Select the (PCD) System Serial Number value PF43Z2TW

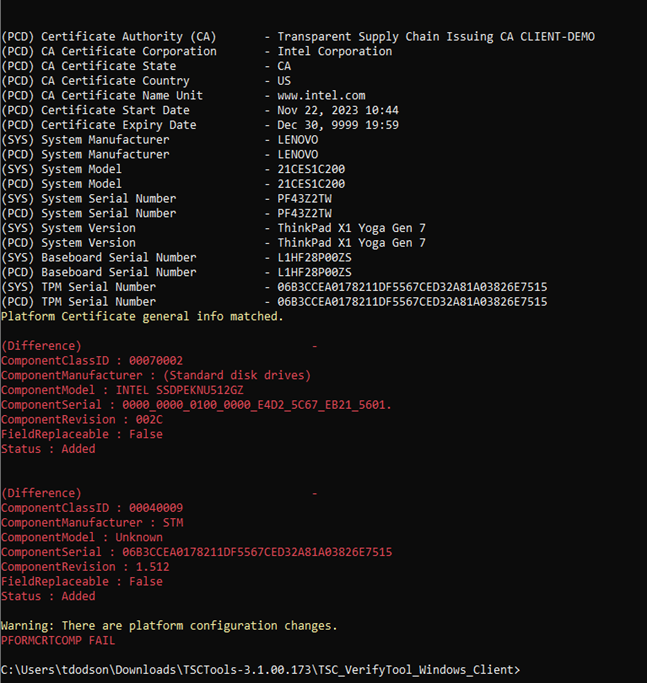[305, 213]
